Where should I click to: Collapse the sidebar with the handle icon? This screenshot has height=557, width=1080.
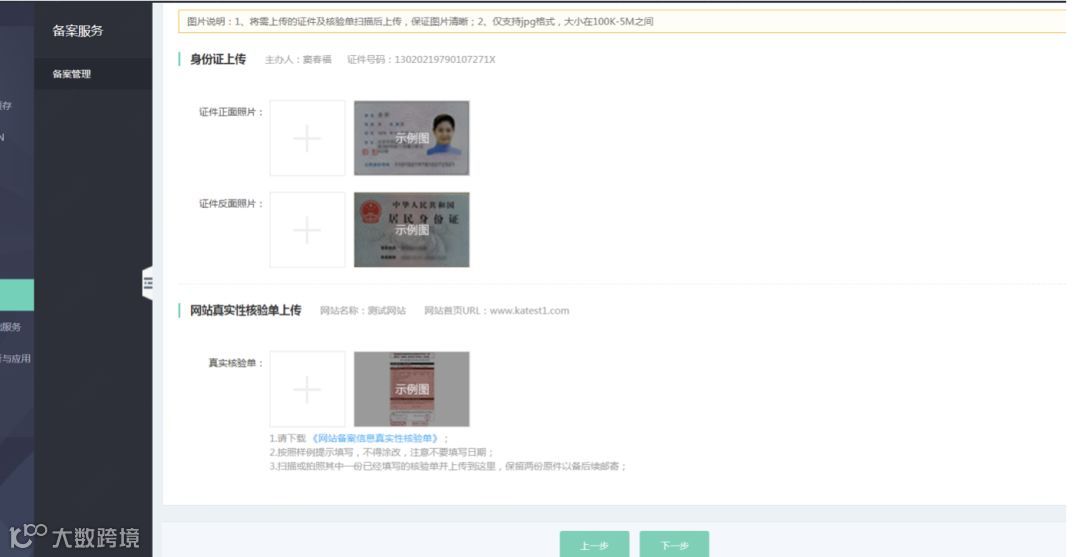pyautogui.click(x=147, y=283)
